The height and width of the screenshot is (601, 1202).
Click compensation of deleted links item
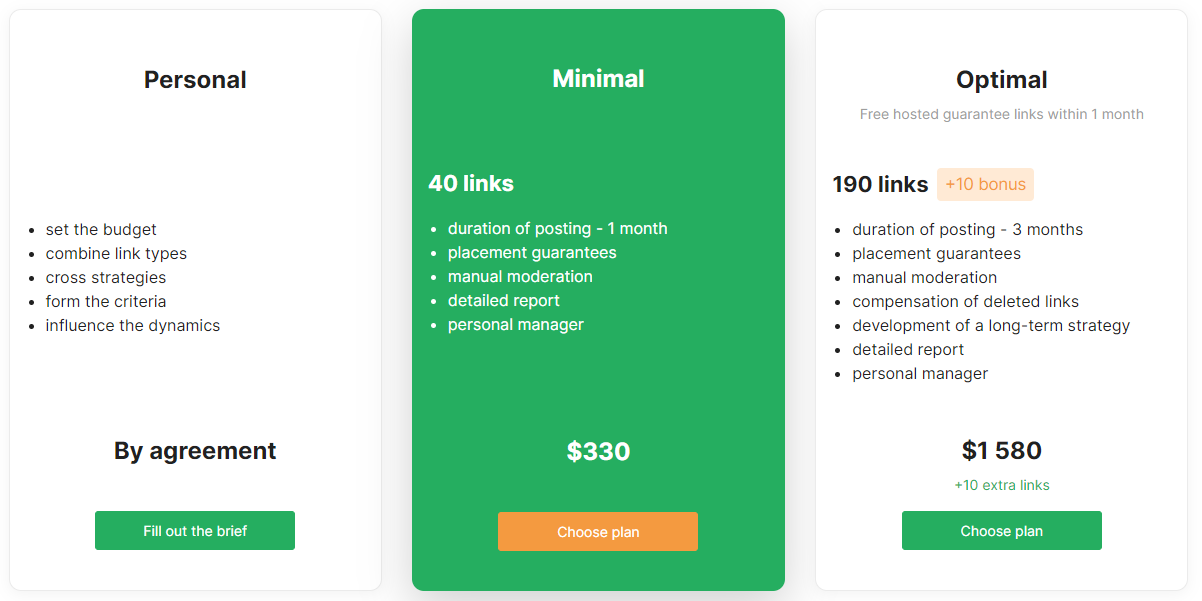coord(965,302)
